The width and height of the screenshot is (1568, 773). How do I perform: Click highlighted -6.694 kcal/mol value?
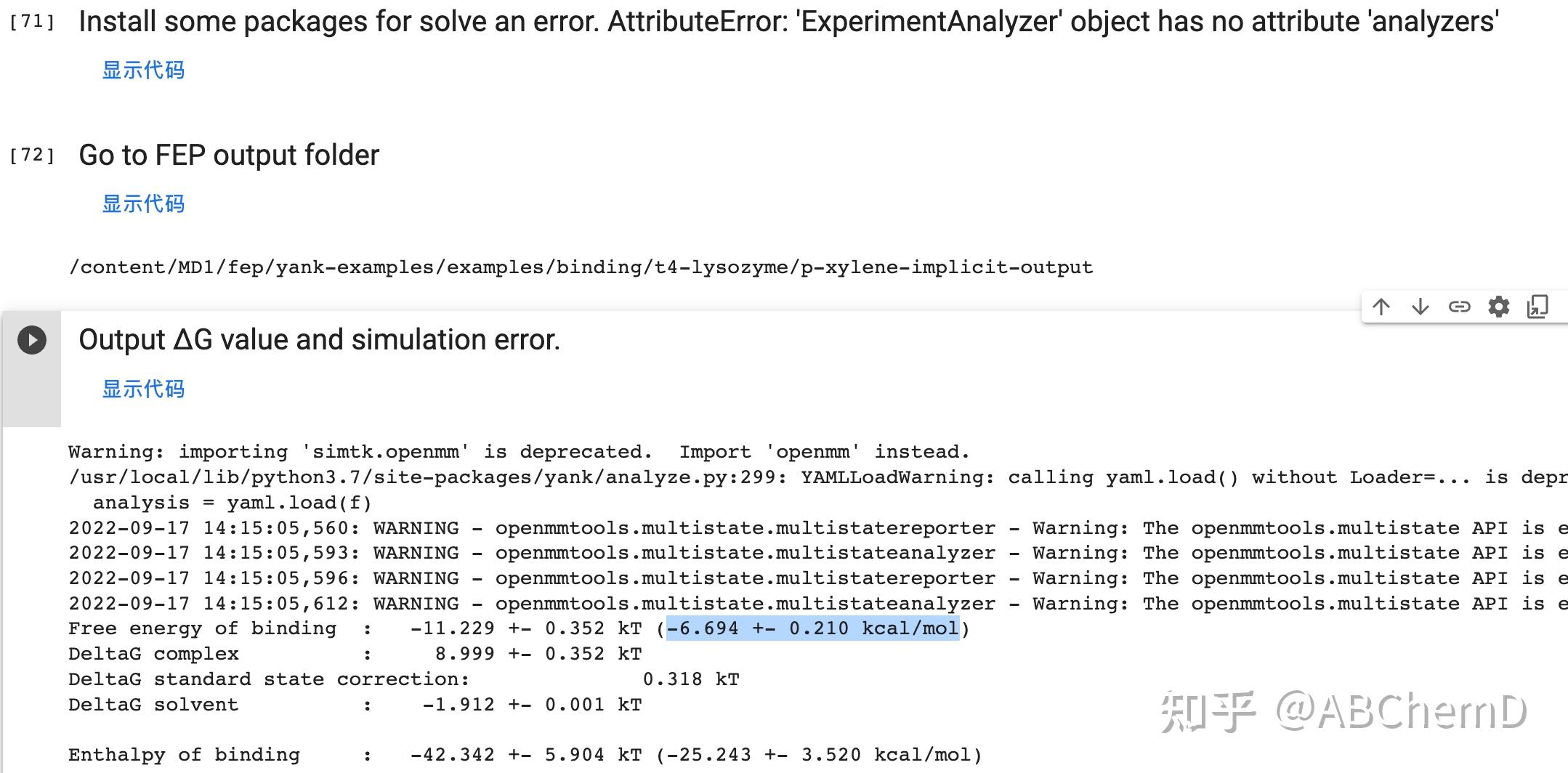coord(812,628)
